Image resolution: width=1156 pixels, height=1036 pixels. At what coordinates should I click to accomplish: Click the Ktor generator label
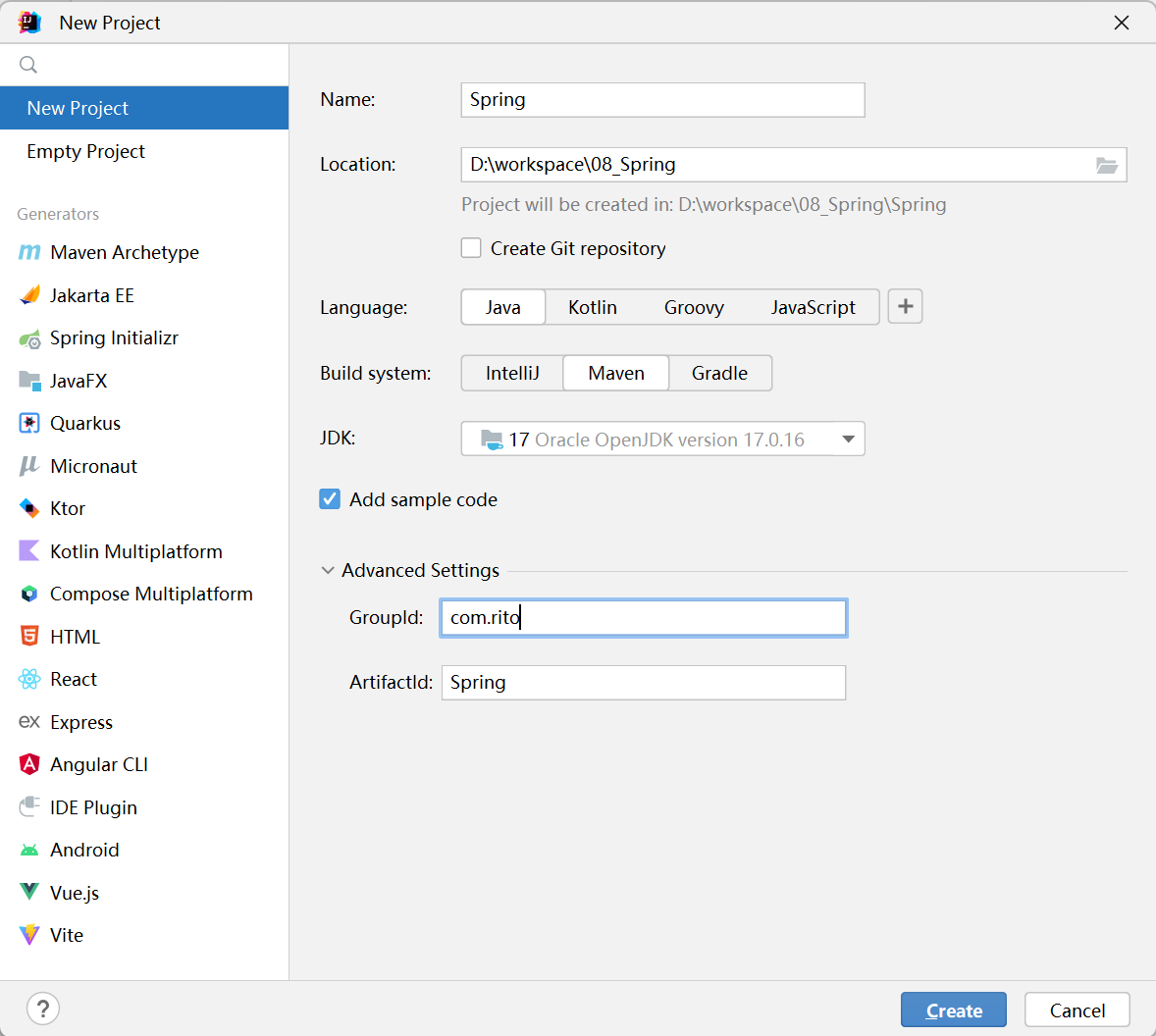68,508
